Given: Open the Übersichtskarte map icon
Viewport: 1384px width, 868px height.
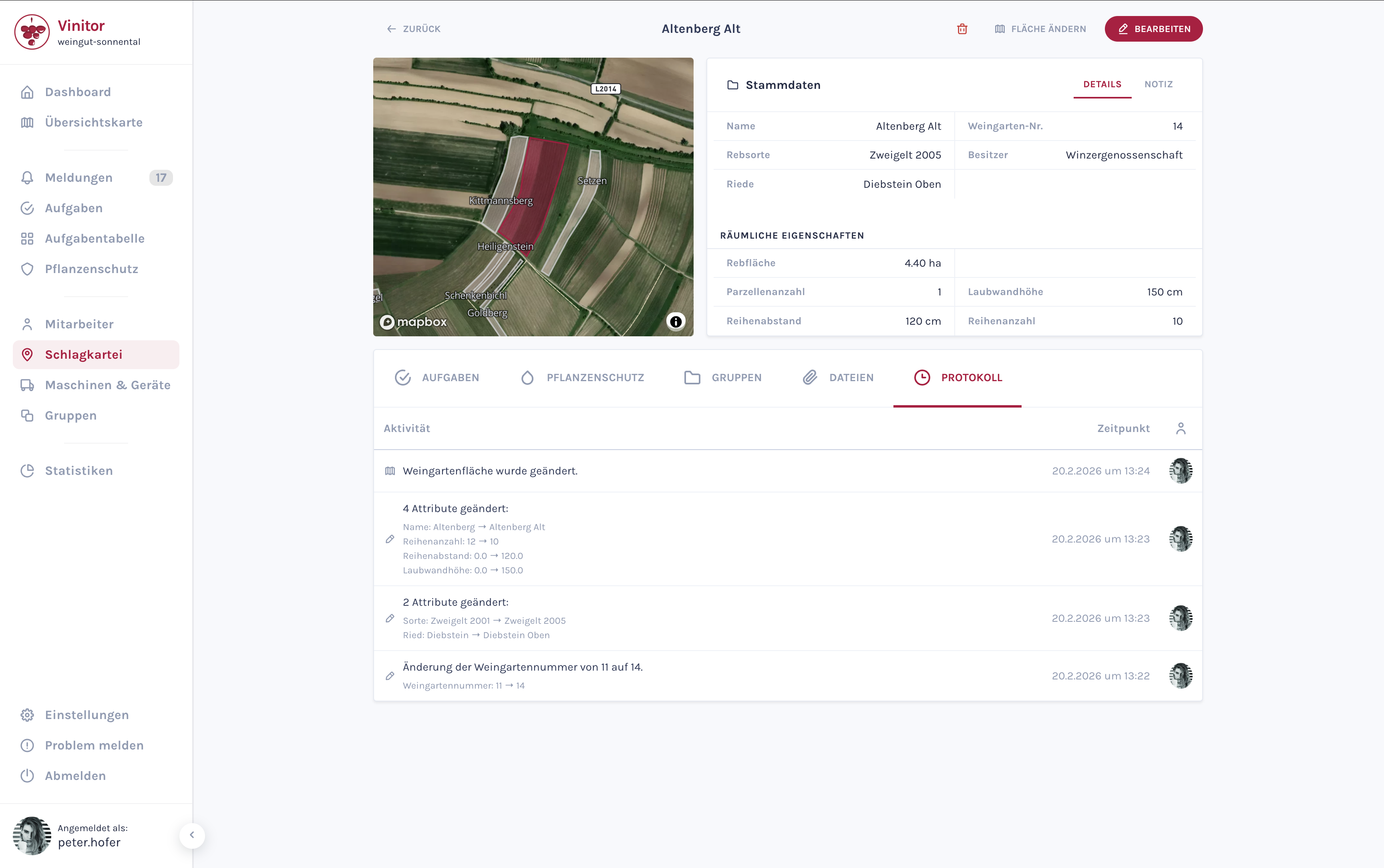Looking at the screenshot, I should click(28, 122).
